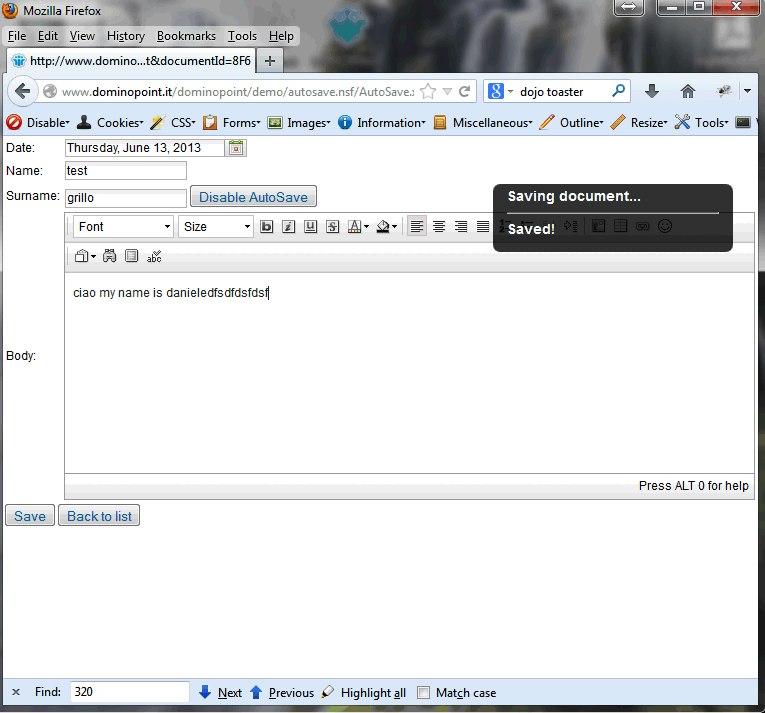765x713 pixels.
Task: Toggle bold formatting in editor toolbar
Action: pyautogui.click(x=266, y=226)
